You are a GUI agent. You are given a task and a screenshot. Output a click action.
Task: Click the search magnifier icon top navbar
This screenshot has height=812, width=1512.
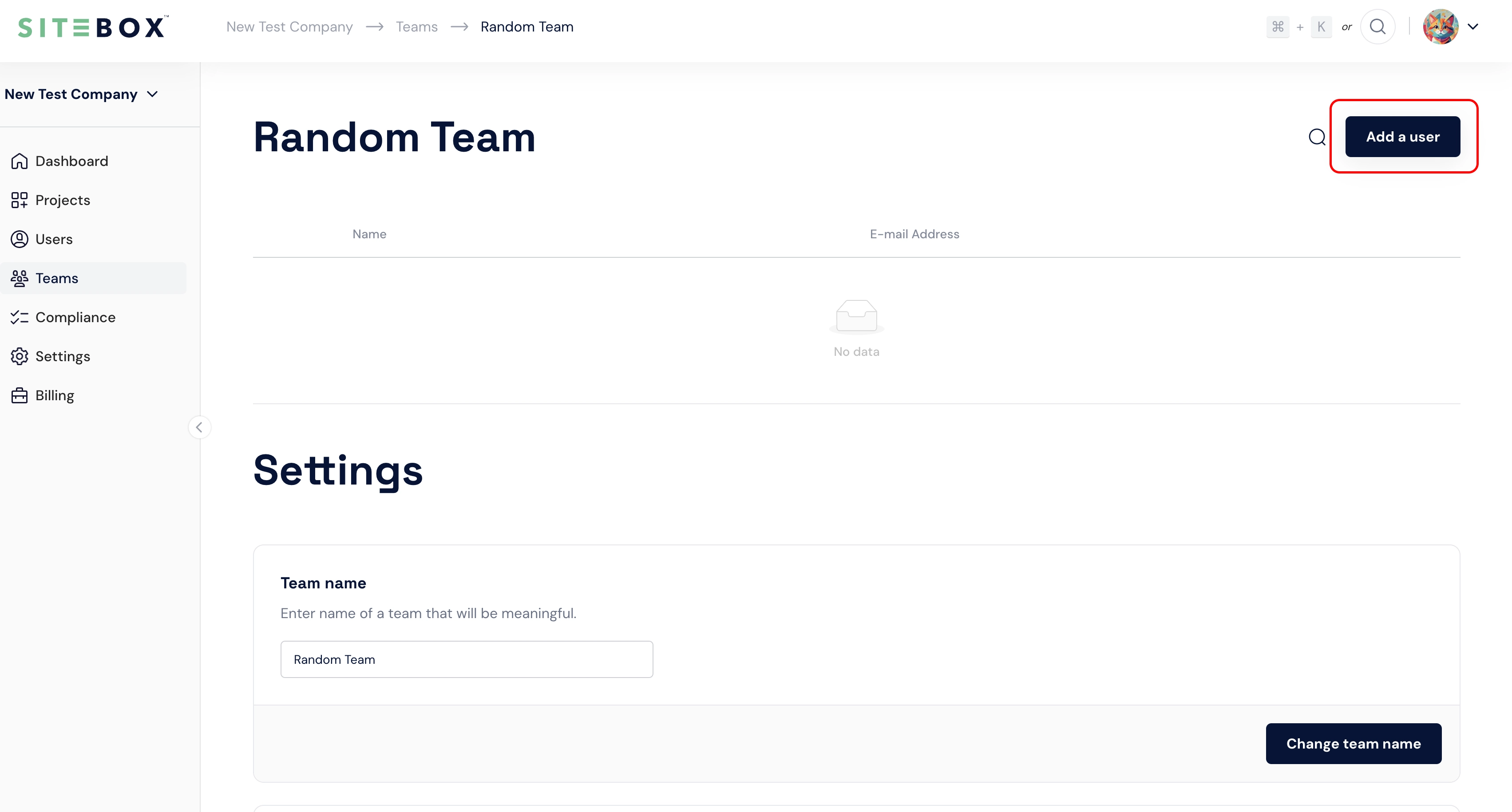click(1378, 27)
